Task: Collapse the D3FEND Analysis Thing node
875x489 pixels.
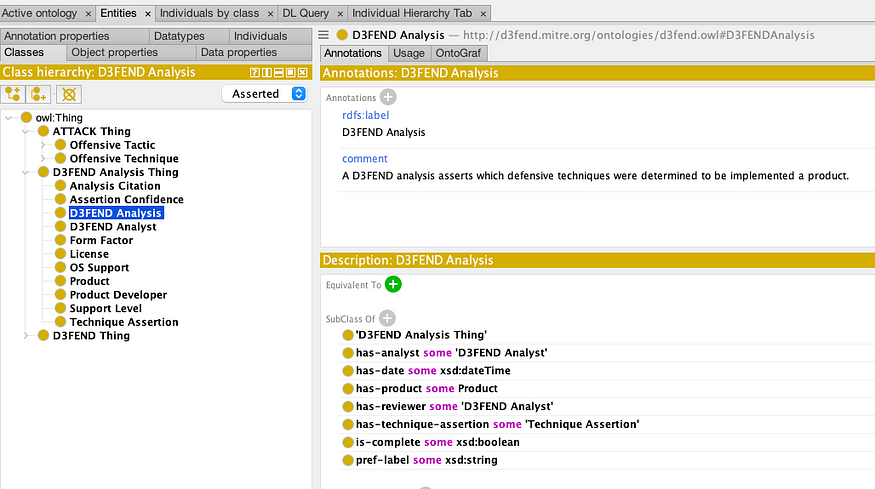Action: click(x=25, y=172)
